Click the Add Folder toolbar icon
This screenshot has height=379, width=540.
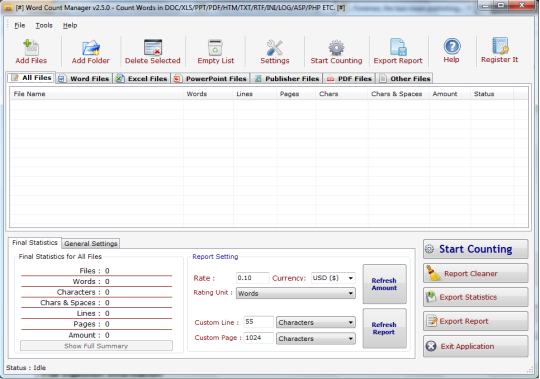[x=91, y=48]
